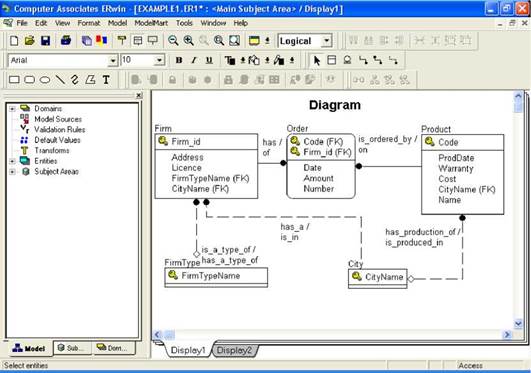This screenshot has height=373, width=531.
Task: Select Validation Rules in model tree
Action: click(60, 129)
